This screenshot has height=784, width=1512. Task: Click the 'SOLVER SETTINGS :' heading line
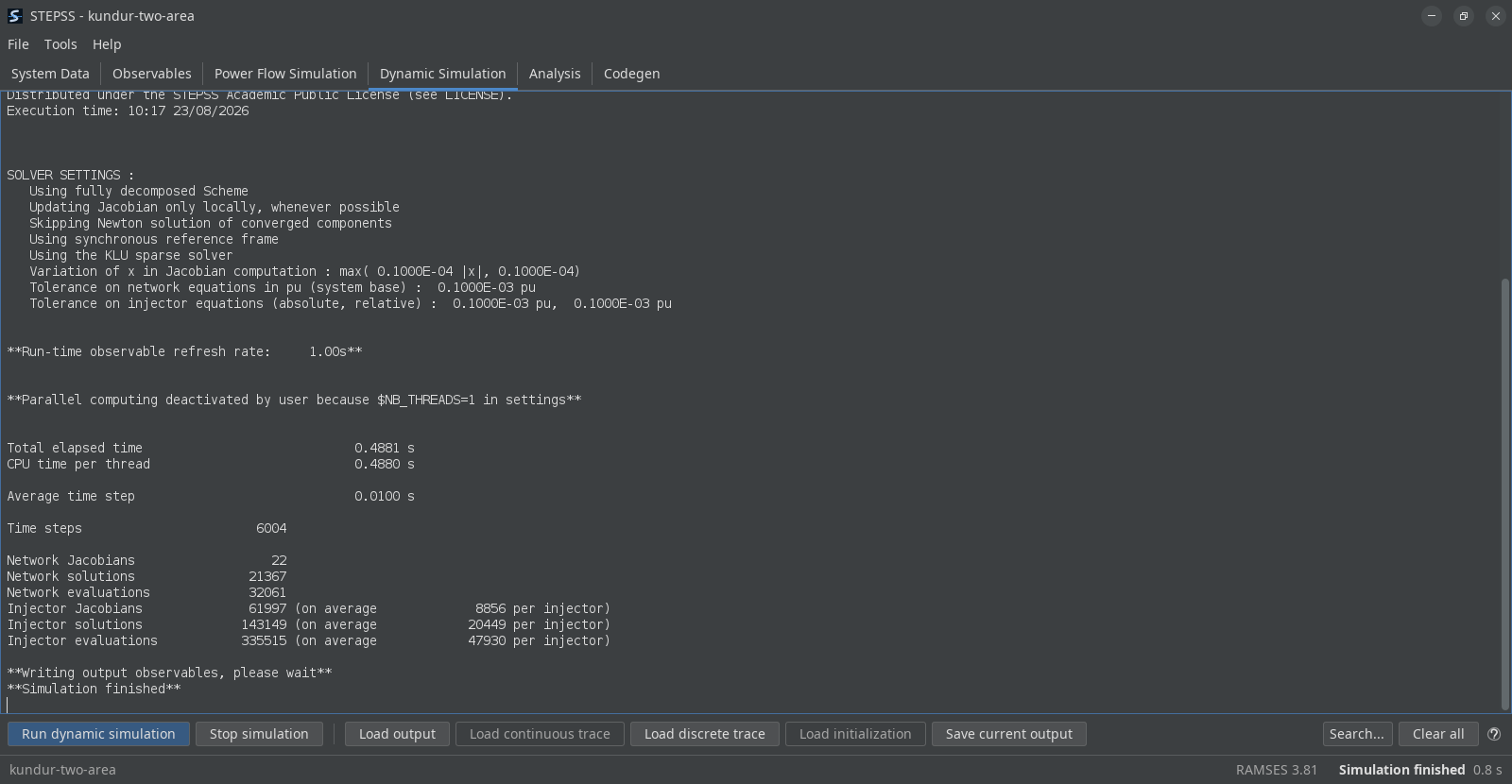click(x=71, y=175)
